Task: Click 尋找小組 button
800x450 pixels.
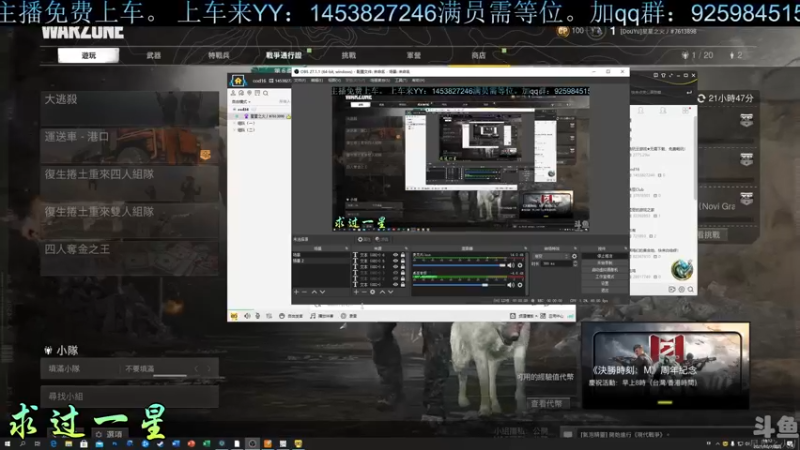Action: click(x=130, y=396)
